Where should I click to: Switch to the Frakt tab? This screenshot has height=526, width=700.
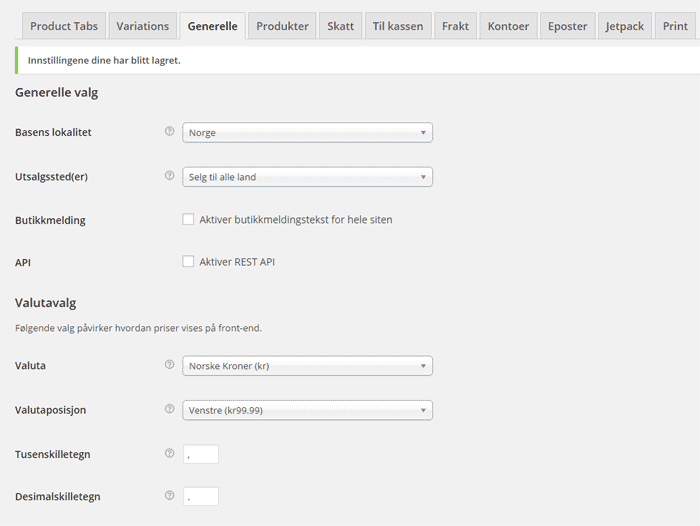455,26
